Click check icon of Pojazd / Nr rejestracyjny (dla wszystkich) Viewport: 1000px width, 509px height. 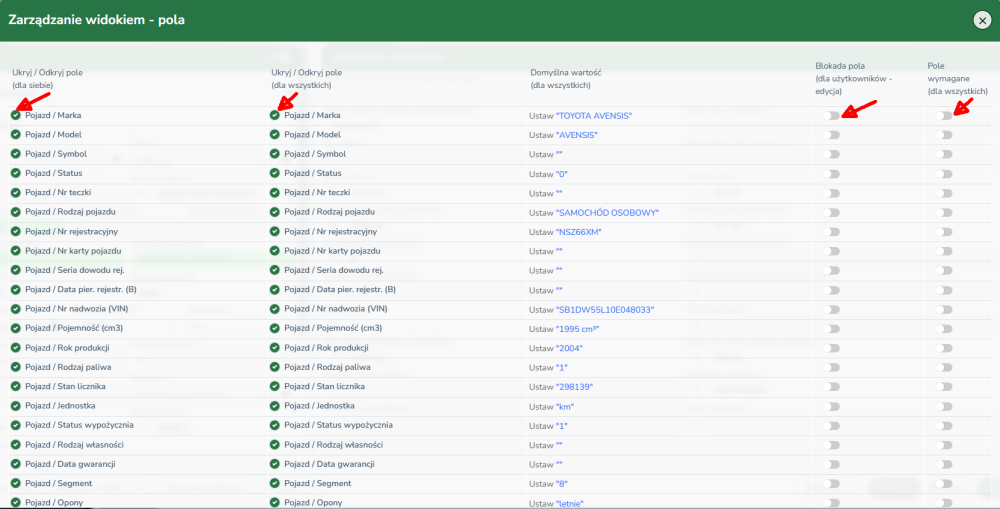(x=274, y=231)
